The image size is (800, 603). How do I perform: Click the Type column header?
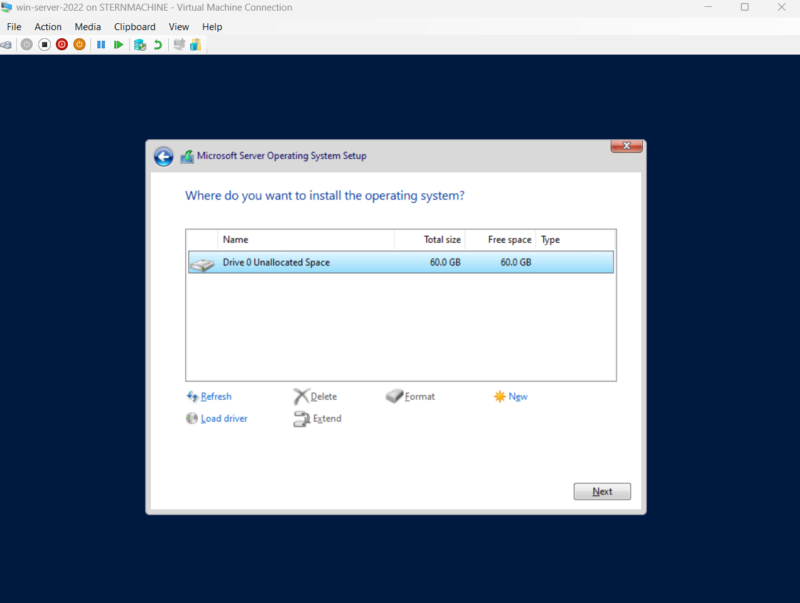(x=576, y=240)
